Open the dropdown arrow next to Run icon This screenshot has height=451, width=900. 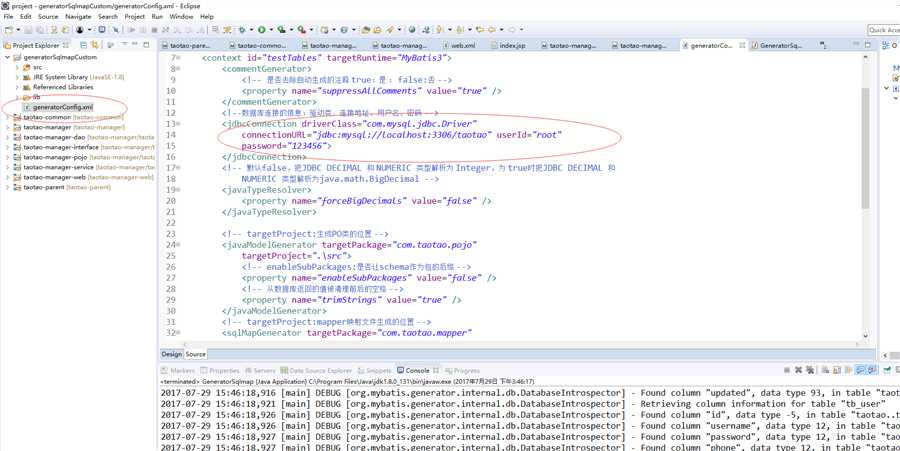point(271,29)
